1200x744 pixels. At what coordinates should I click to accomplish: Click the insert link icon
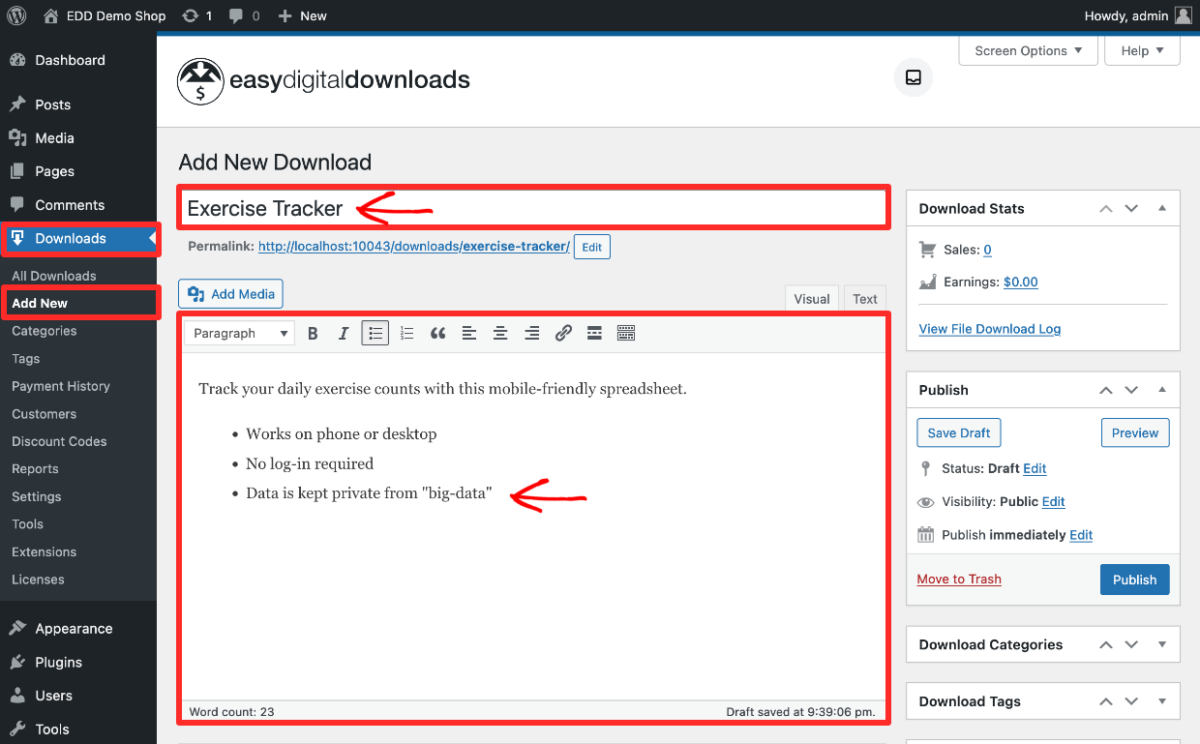coord(563,333)
